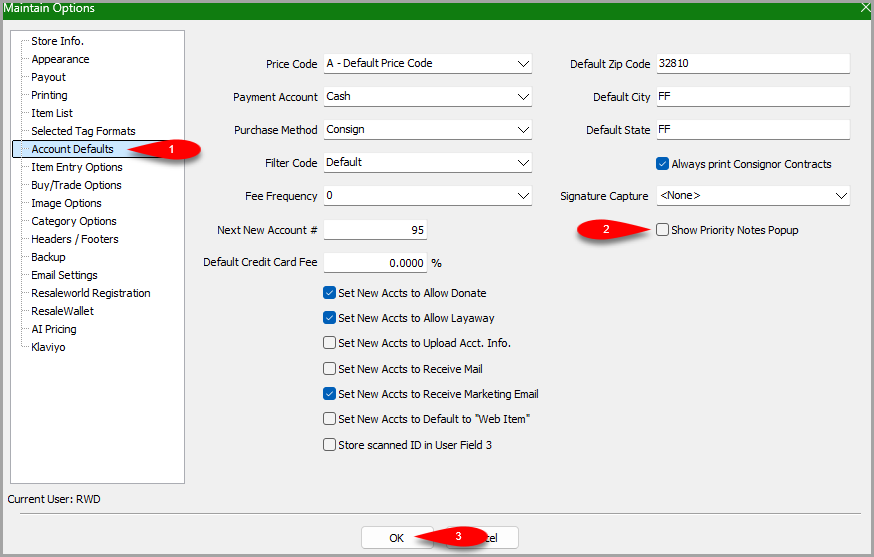Click the OK button
Viewport: 874px width, 557px height.
(x=396, y=537)
